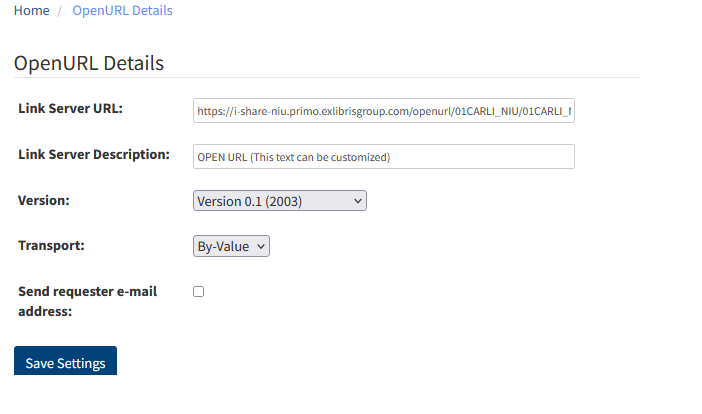Toggle checkbox via 'Send requester e-mail address:' label
The height and width of the screenshot is (414, 702).
tap(87, 301)
